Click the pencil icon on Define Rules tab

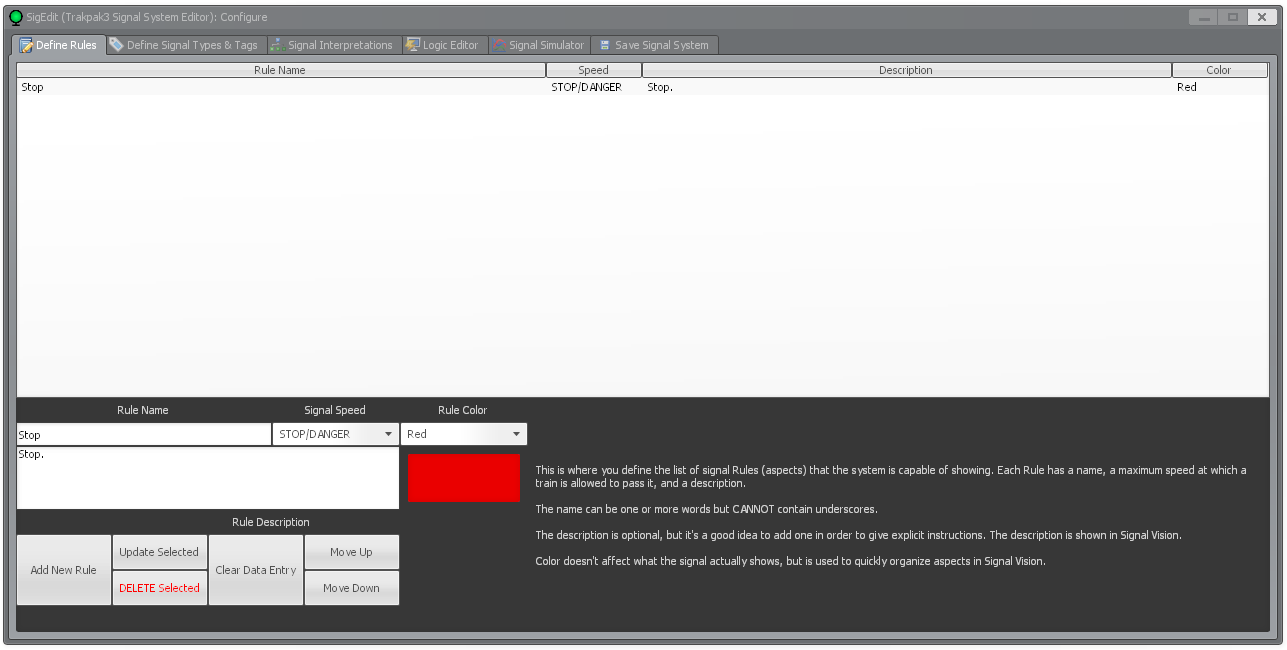coord(26,45)
